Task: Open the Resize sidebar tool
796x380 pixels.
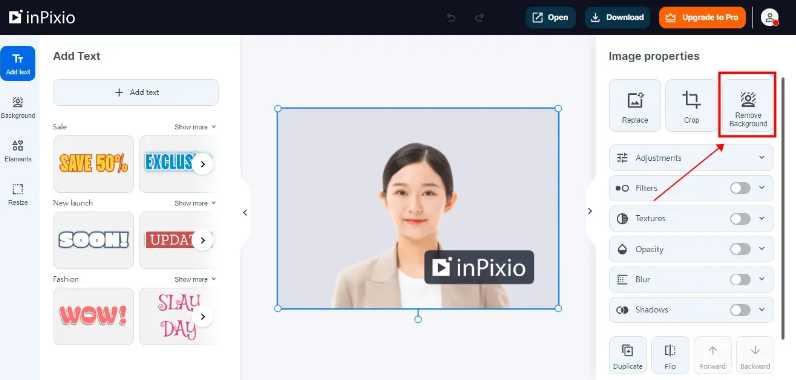Action: (18, 195)
